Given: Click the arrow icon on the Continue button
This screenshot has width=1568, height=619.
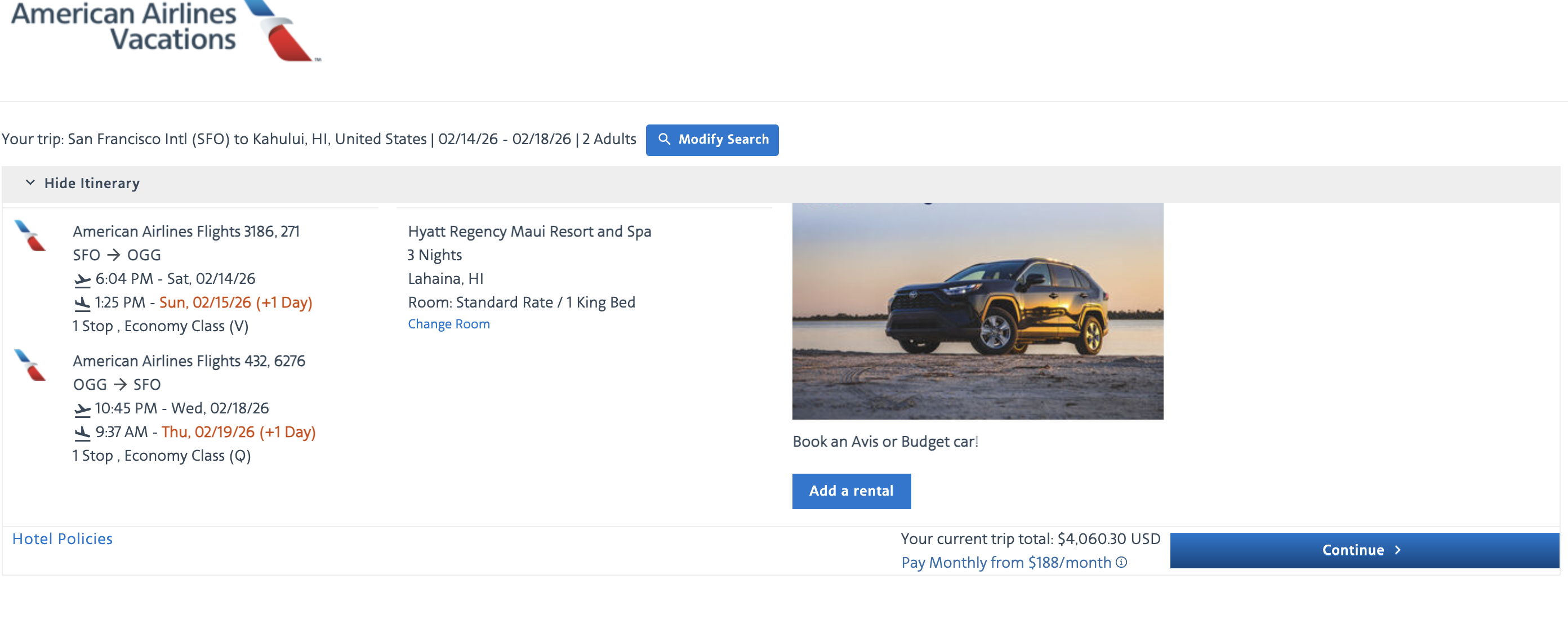Looking at the screenshot, I should coord(1398,550).
